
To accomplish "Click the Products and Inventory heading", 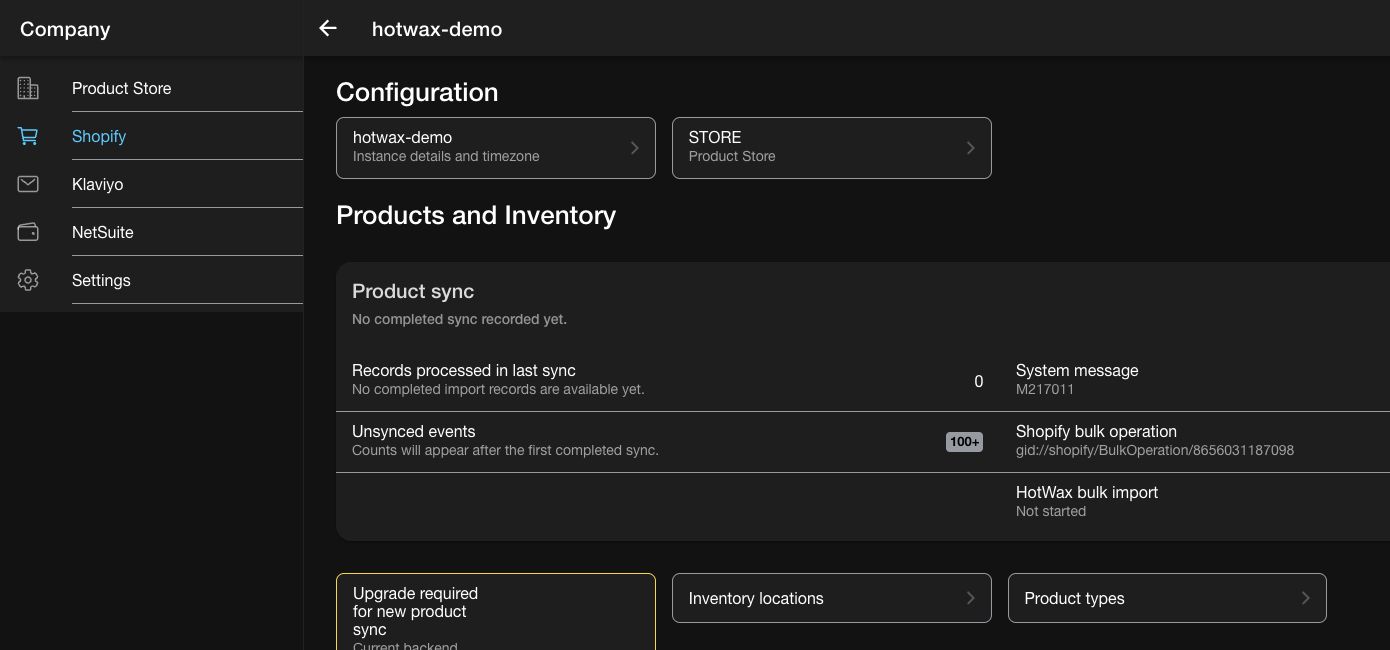I will coord(476,215).
